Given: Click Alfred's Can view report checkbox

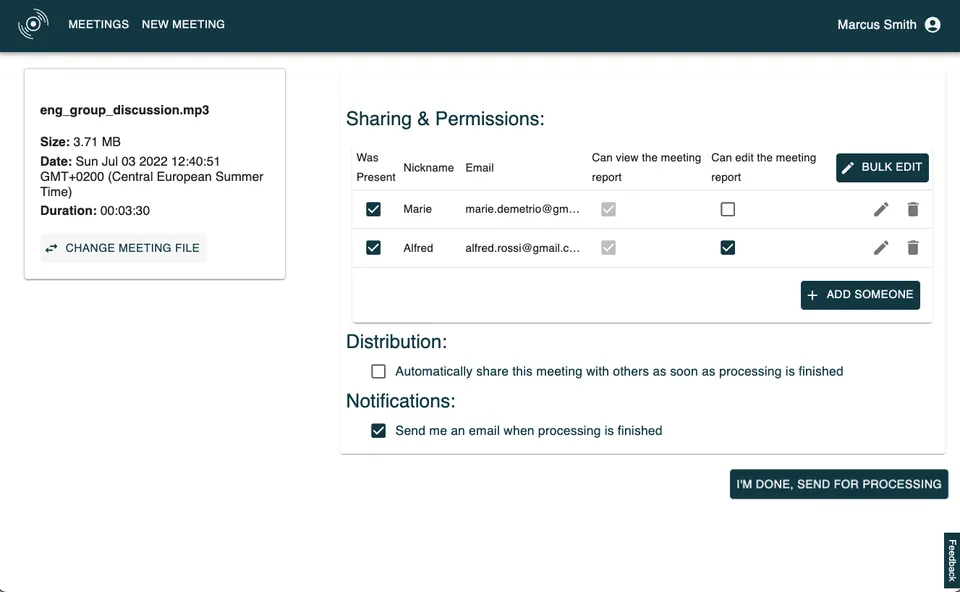Looking at the screenshot, I should (x=609, y=248).
